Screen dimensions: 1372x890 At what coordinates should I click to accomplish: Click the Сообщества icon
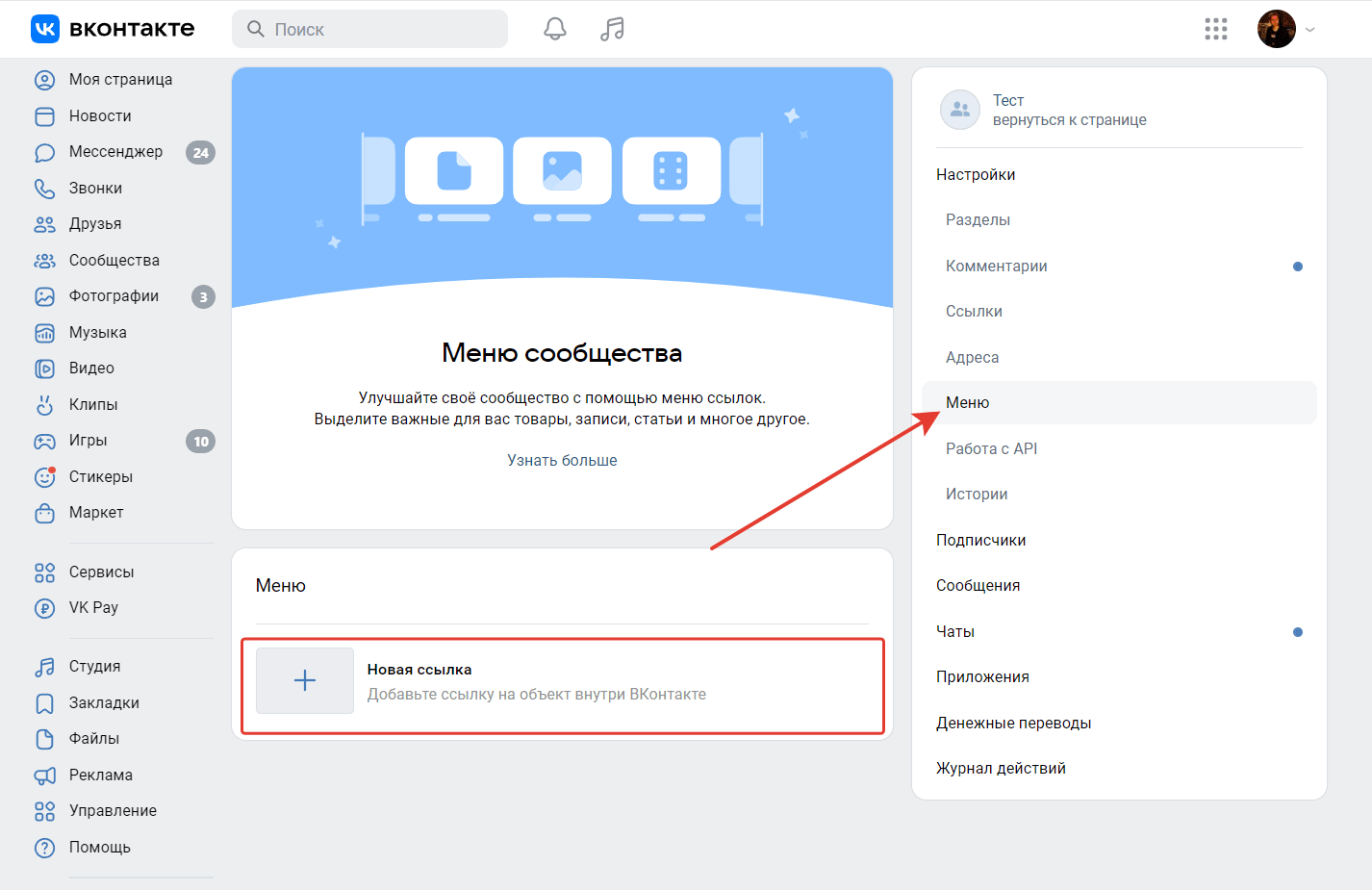pyautogui.click(x=45, y=261)
